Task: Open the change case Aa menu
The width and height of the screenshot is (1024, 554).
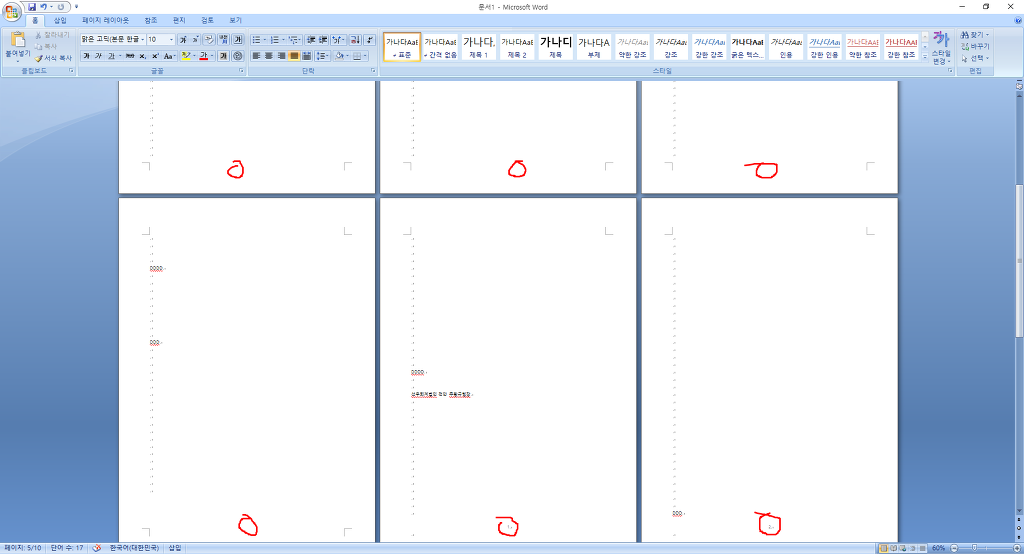Action: [x=168, y=56]
